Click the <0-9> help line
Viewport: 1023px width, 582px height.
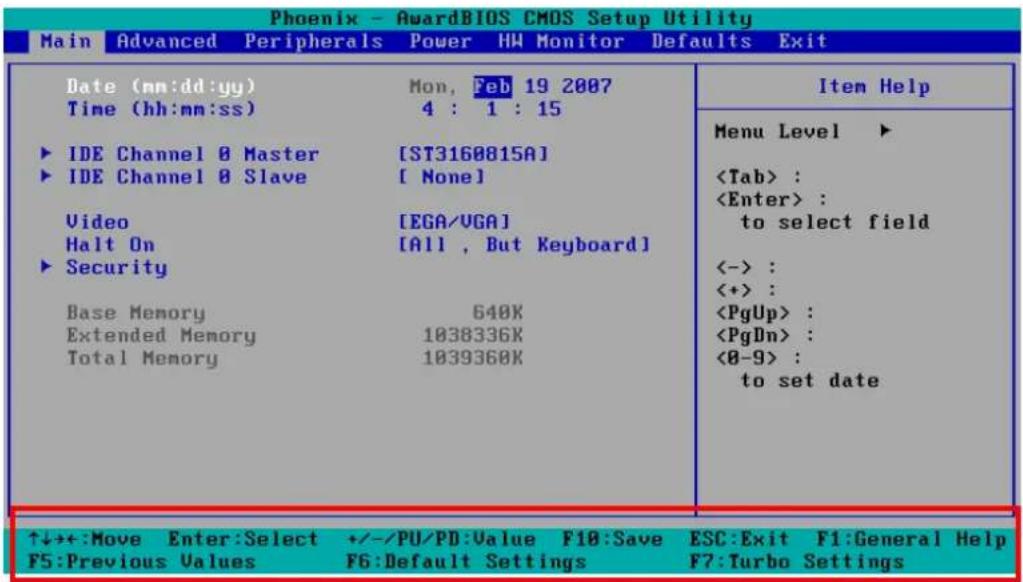click(x=759, y=358)
